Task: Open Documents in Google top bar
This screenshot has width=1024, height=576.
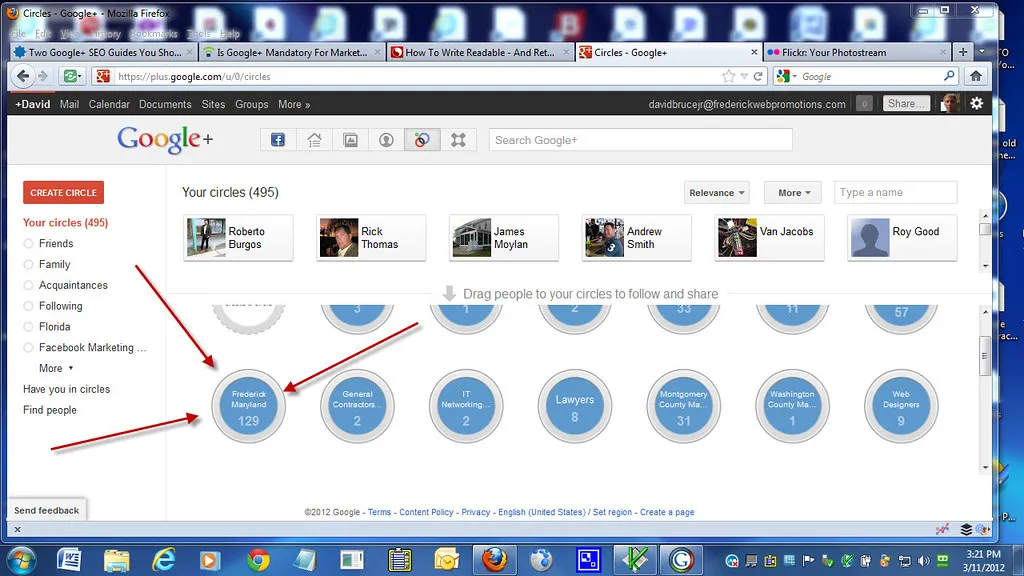Action: [165, 104]
